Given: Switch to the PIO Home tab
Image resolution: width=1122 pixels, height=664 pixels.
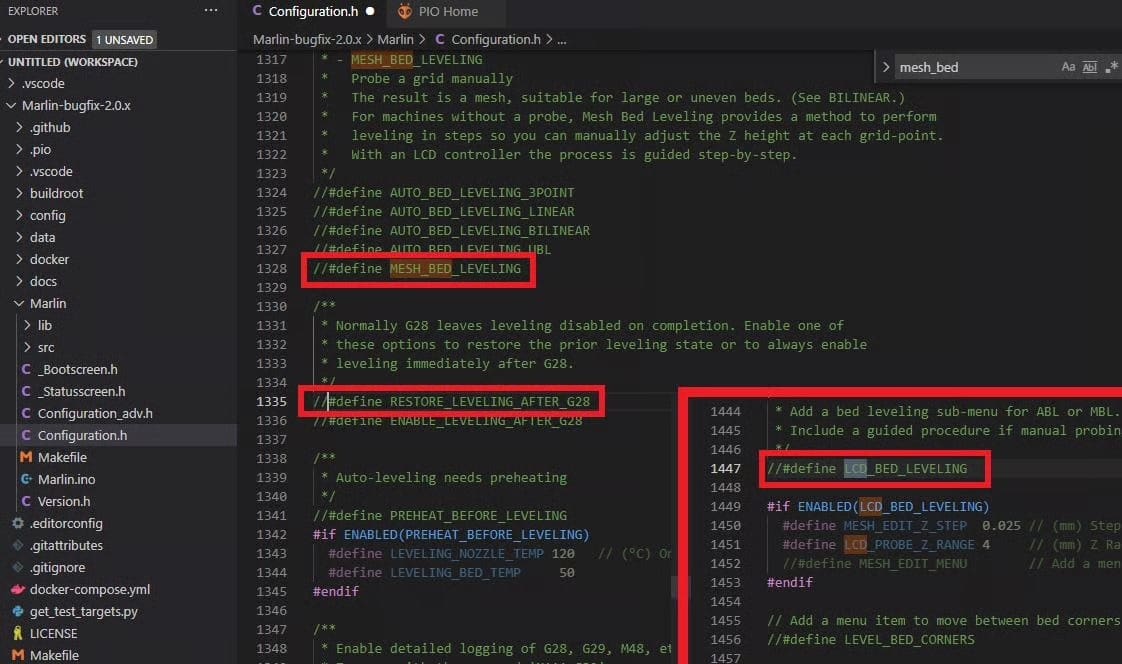Looking at the screenshot, I should [x=447, y=11].
